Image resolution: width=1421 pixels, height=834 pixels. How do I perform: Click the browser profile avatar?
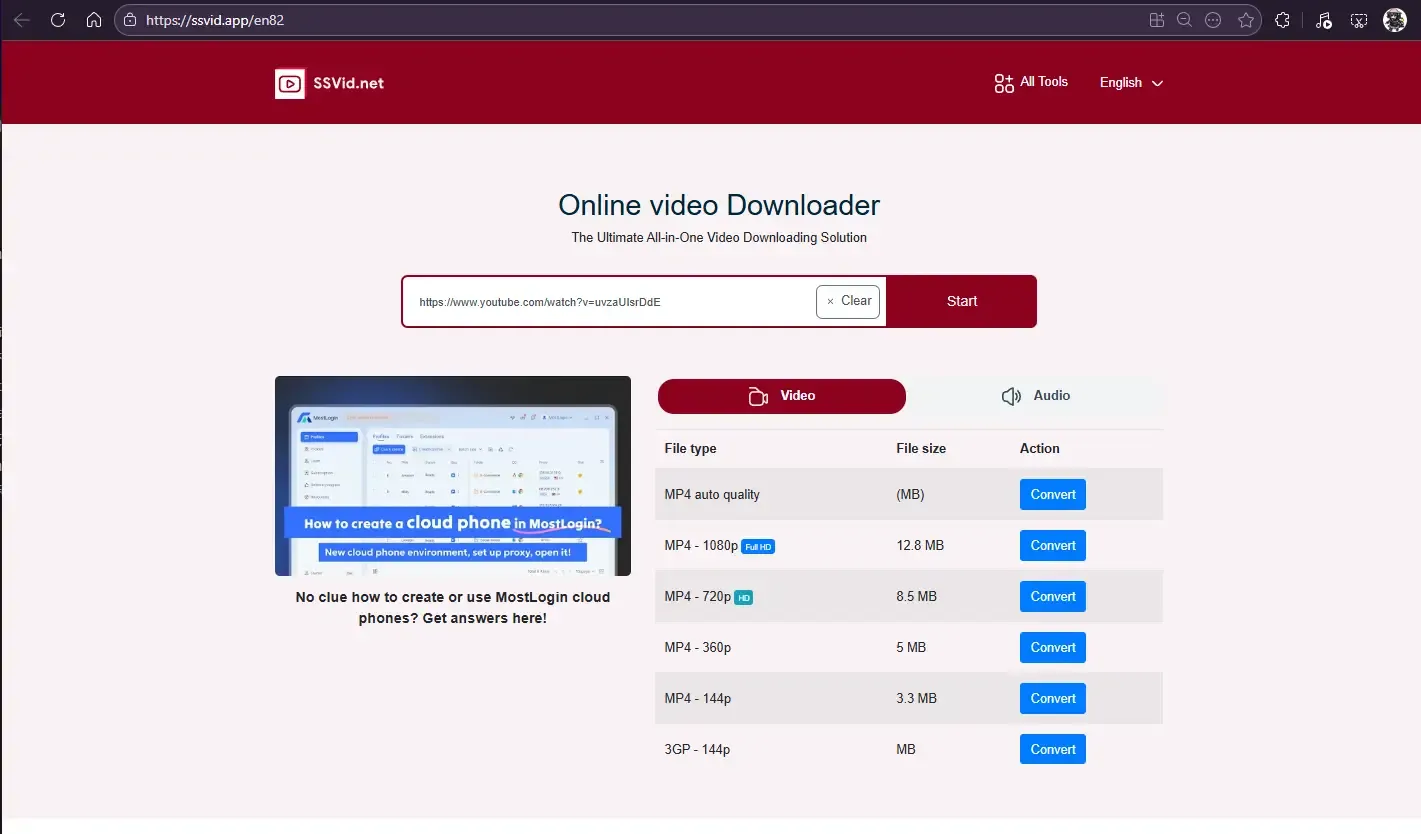pos(1394,20)
